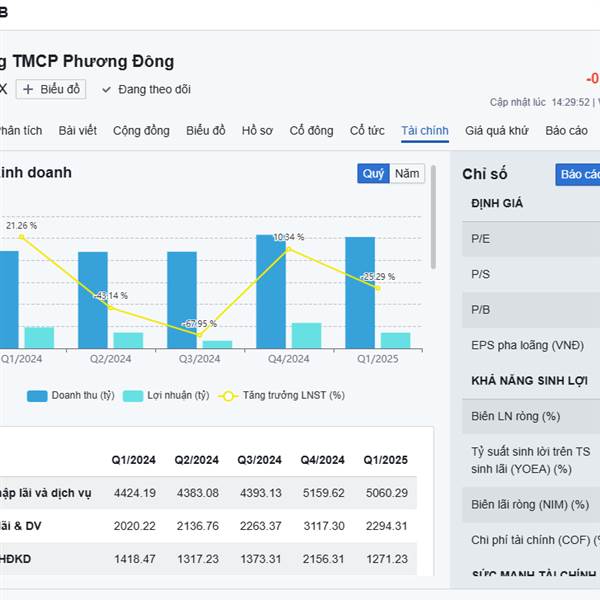Click the Báo cáo blue button in Chỉ số

point(578,174)
